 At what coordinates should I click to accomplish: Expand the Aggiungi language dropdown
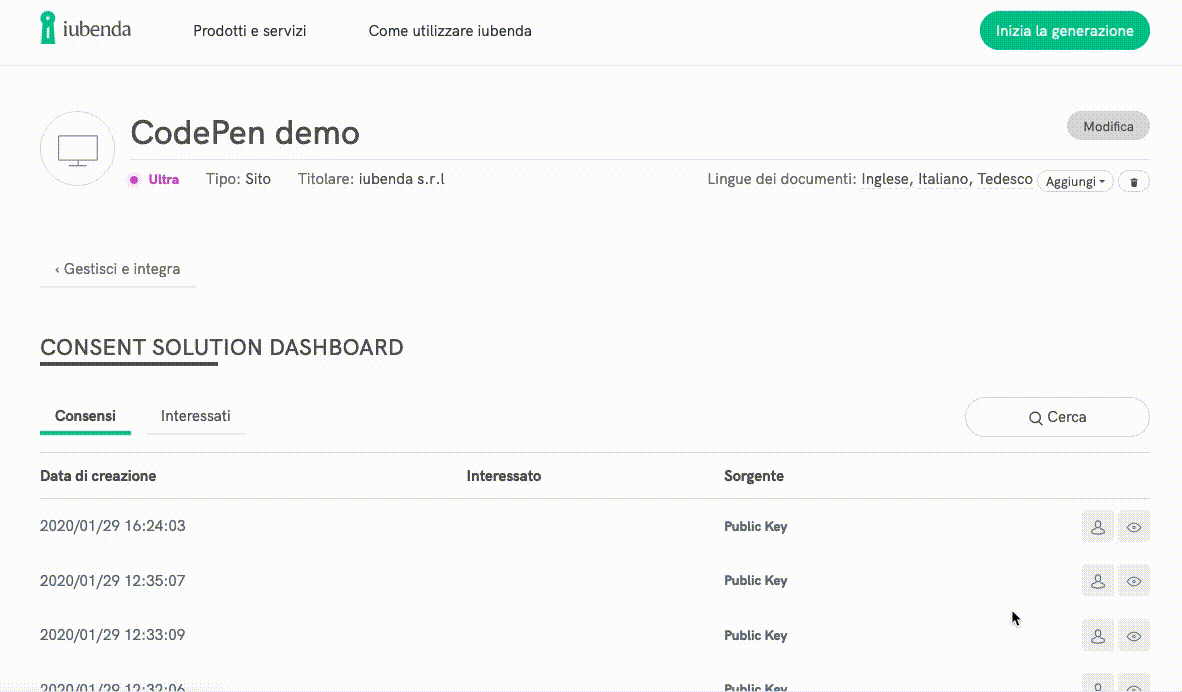tap(1075, 182)
